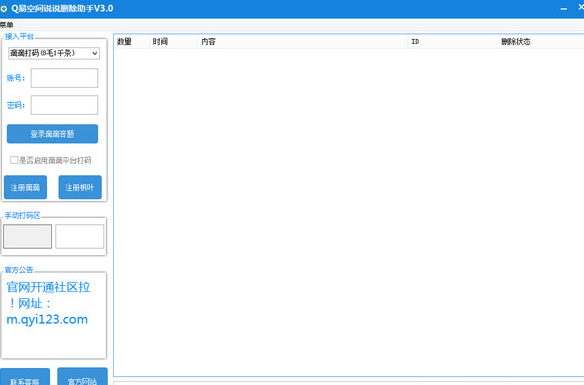Click the captcha image box in 手动打码区
The height and width of the screenshot is (385, 584).
tap(28, 236)
